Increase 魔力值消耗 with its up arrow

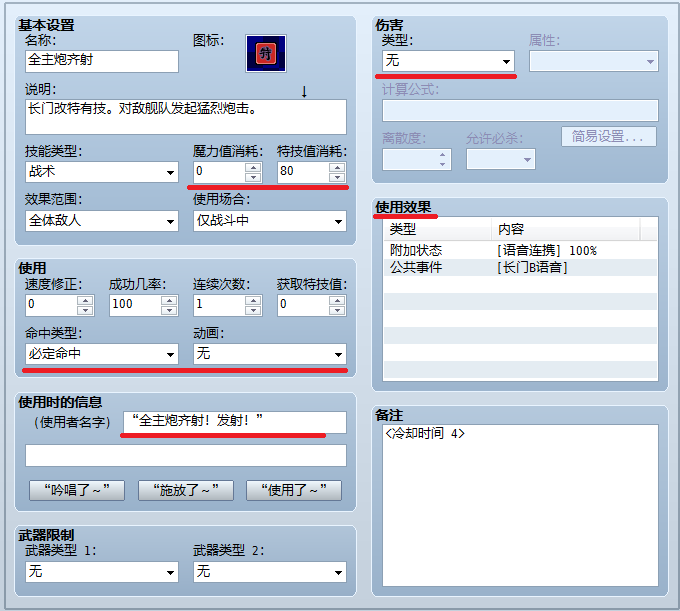253,167
